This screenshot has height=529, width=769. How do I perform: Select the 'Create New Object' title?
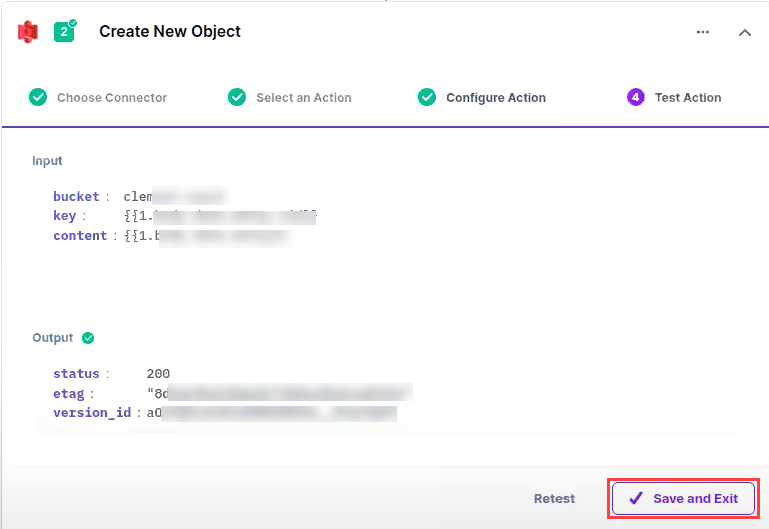(x=170, y=31)
